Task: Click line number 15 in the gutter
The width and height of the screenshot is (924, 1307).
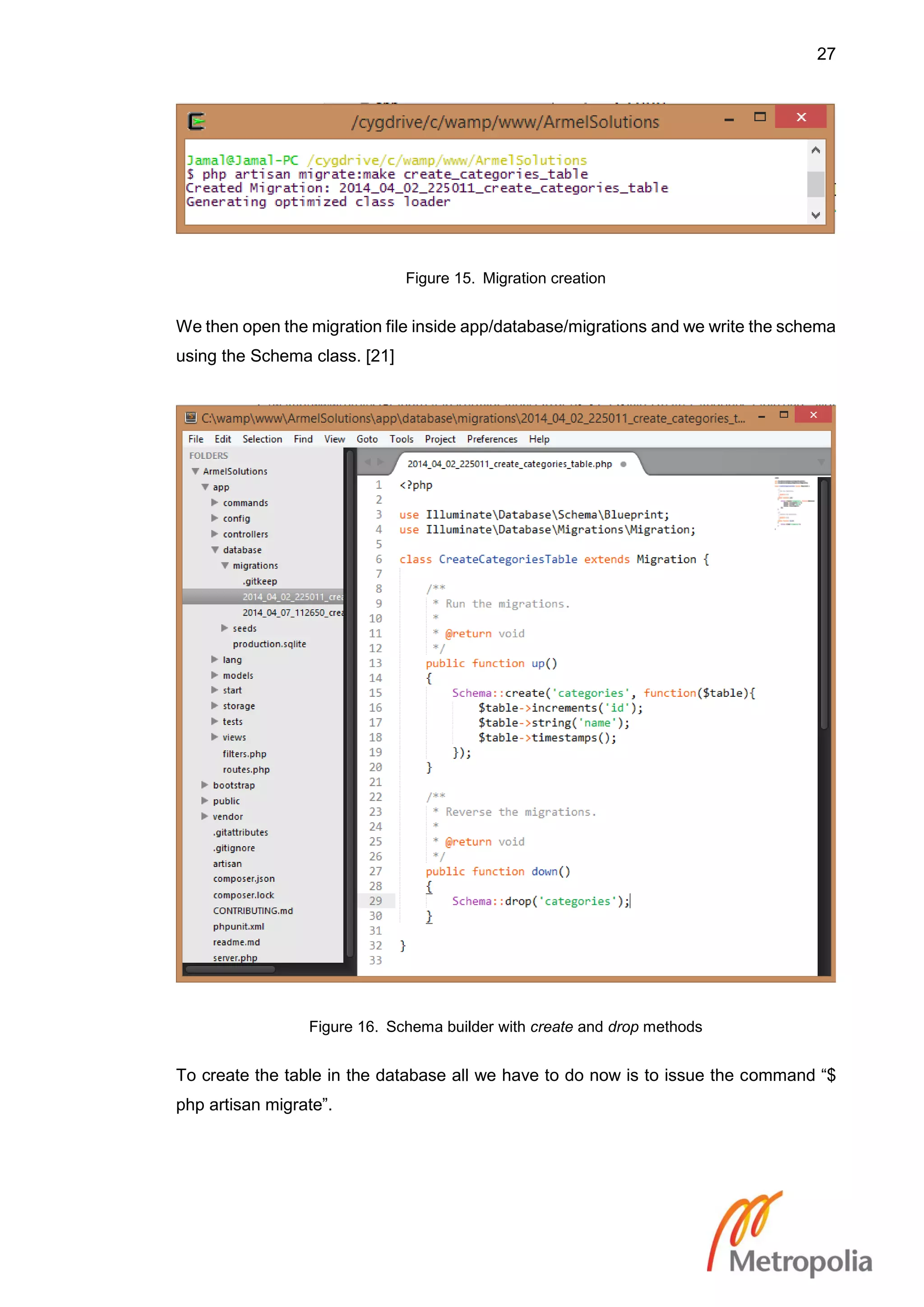Action: pyautogui.click(x=375, y=693)
